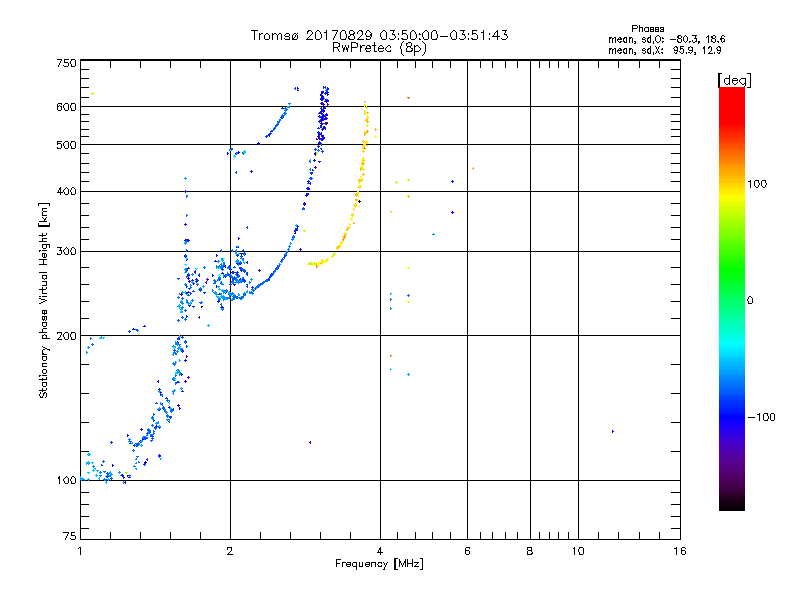Image resolution: width=800 pixels, height=600 pixels.
Task: Click the x-axis '1' tick label
Action: (80, 551)
